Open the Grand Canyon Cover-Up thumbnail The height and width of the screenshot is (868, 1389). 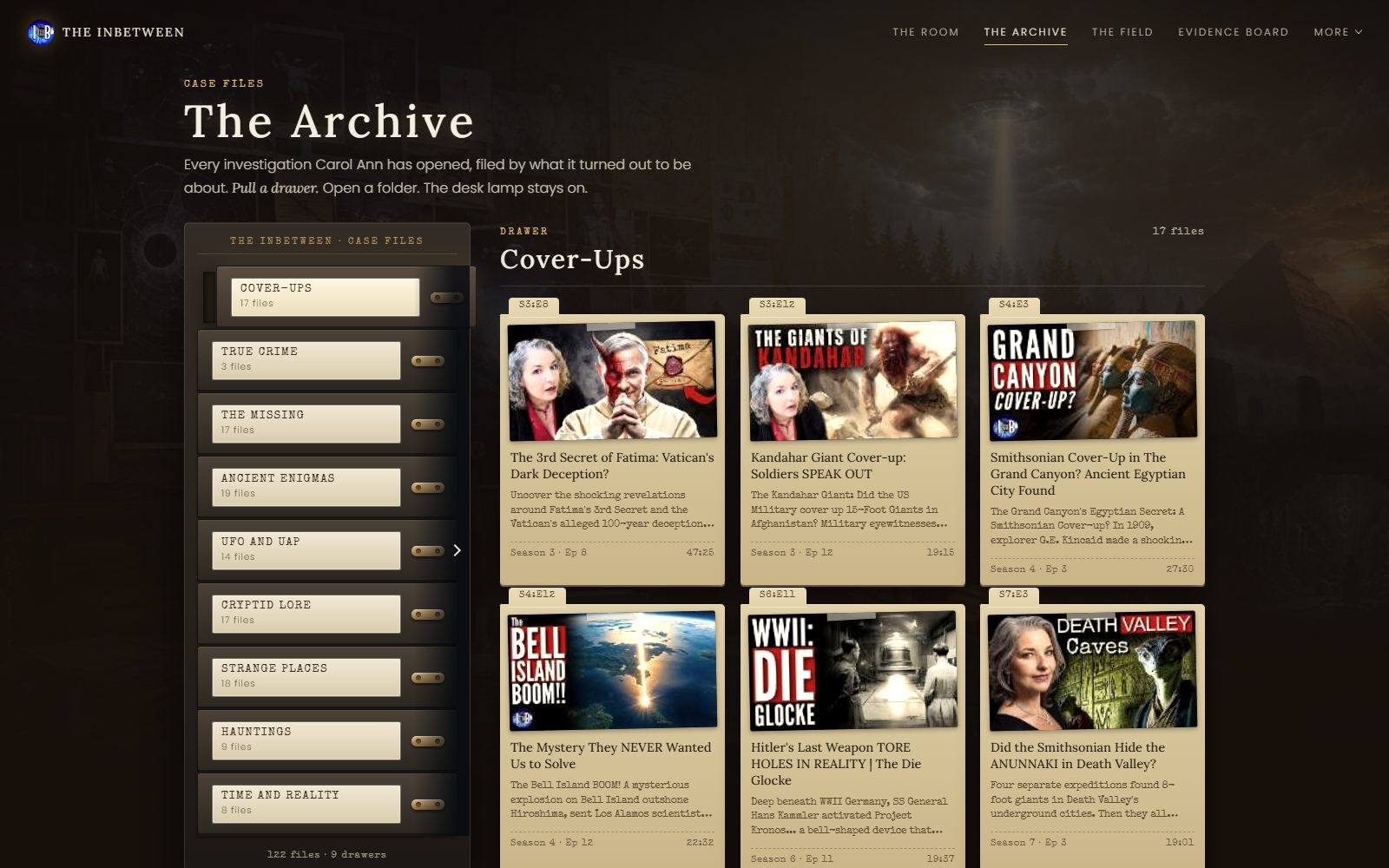(x=1092, y=380)
